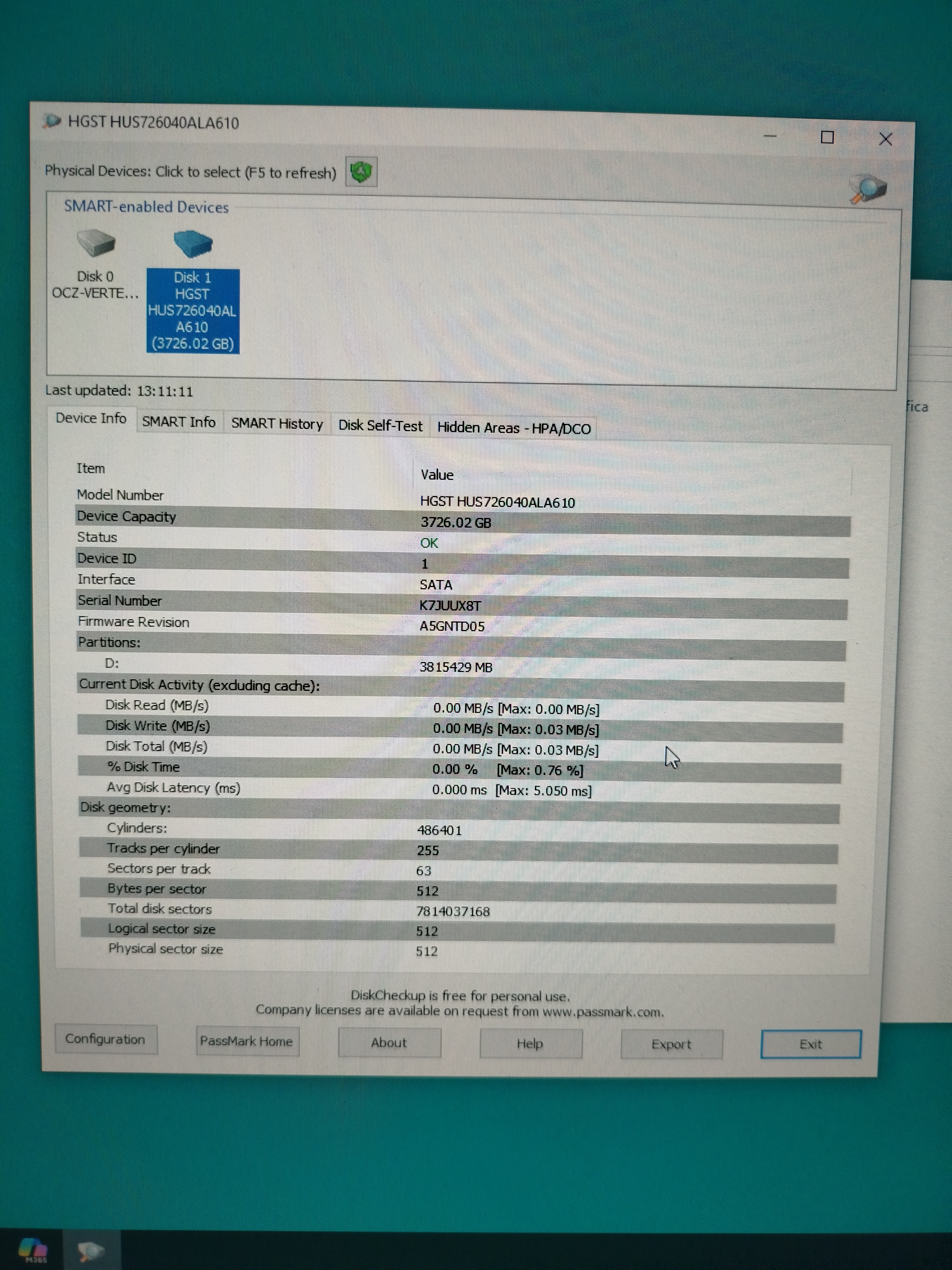952x1270 pixels.
Task: Open the M365 app from taskbar
Action: 33,1249
